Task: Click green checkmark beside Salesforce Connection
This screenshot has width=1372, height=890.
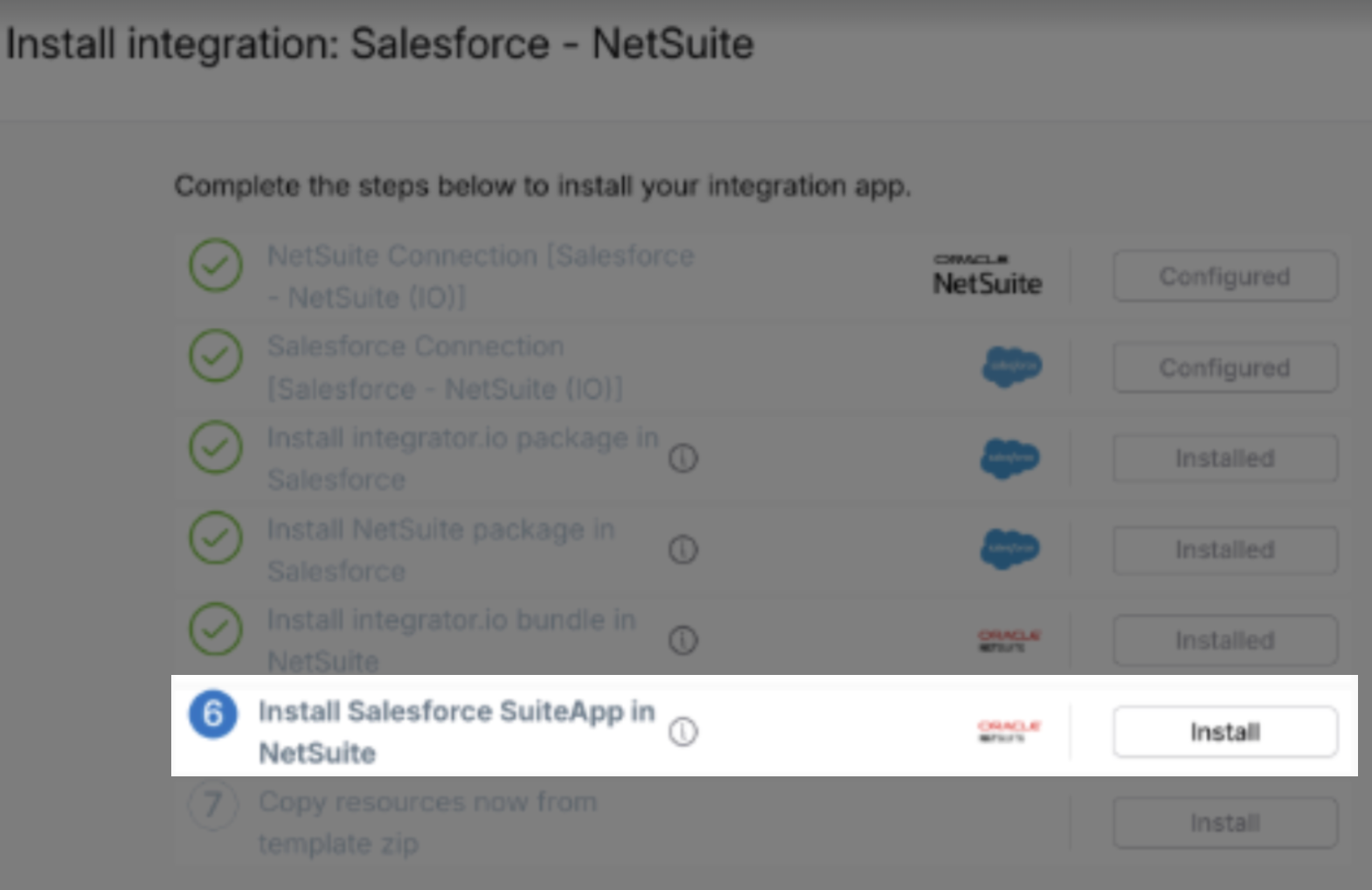Action: (216, 356)
